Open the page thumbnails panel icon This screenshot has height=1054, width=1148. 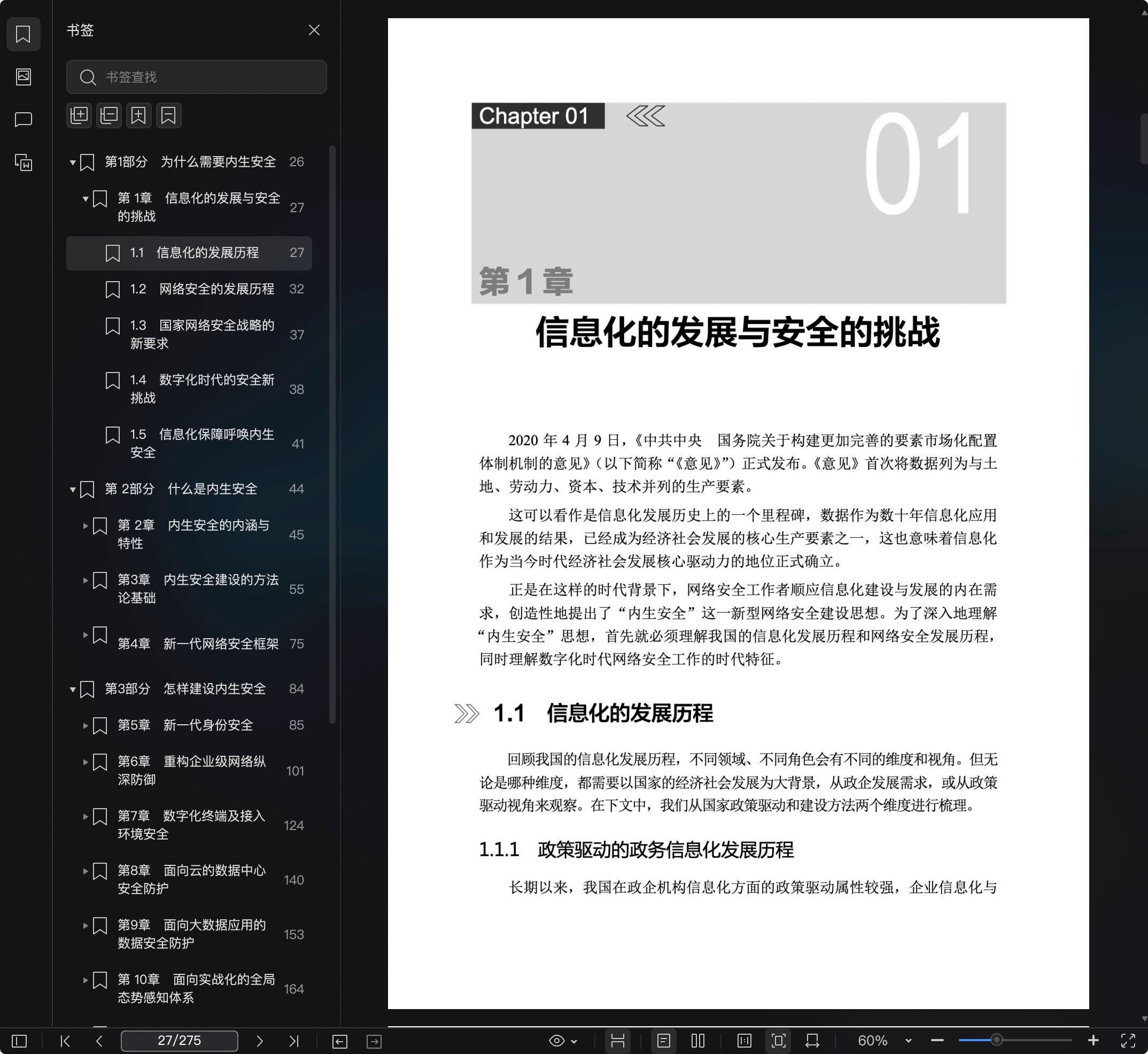pos(24,76)
